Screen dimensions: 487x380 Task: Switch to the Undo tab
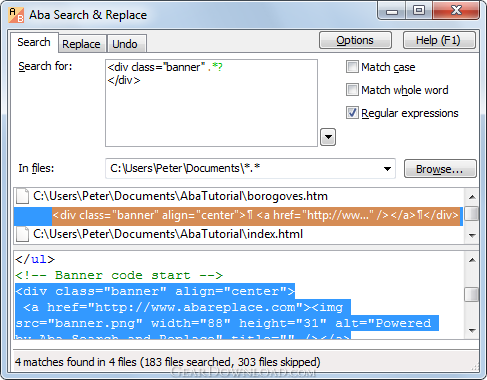tap(125, 44)
